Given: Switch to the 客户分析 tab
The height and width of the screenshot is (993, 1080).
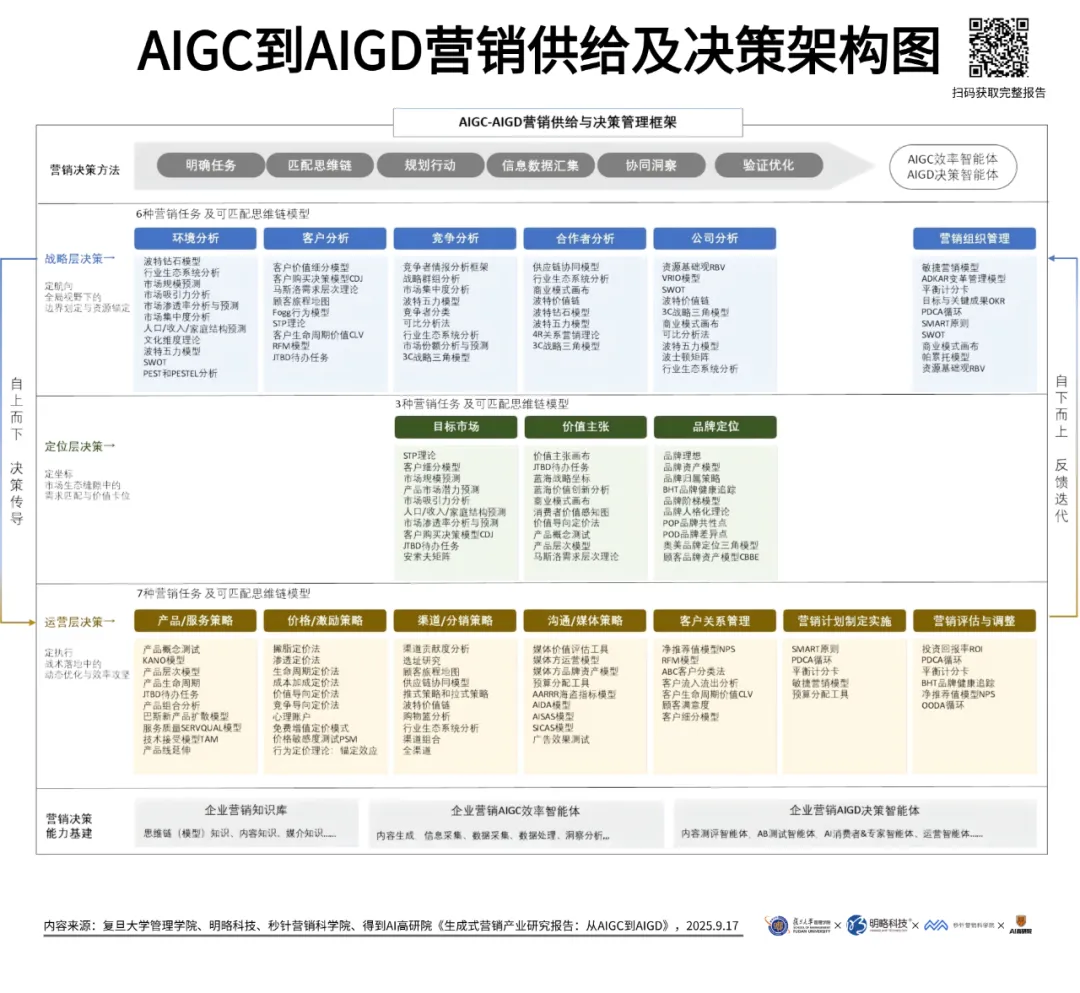Looking at the screenshot, I should (324, 238).
